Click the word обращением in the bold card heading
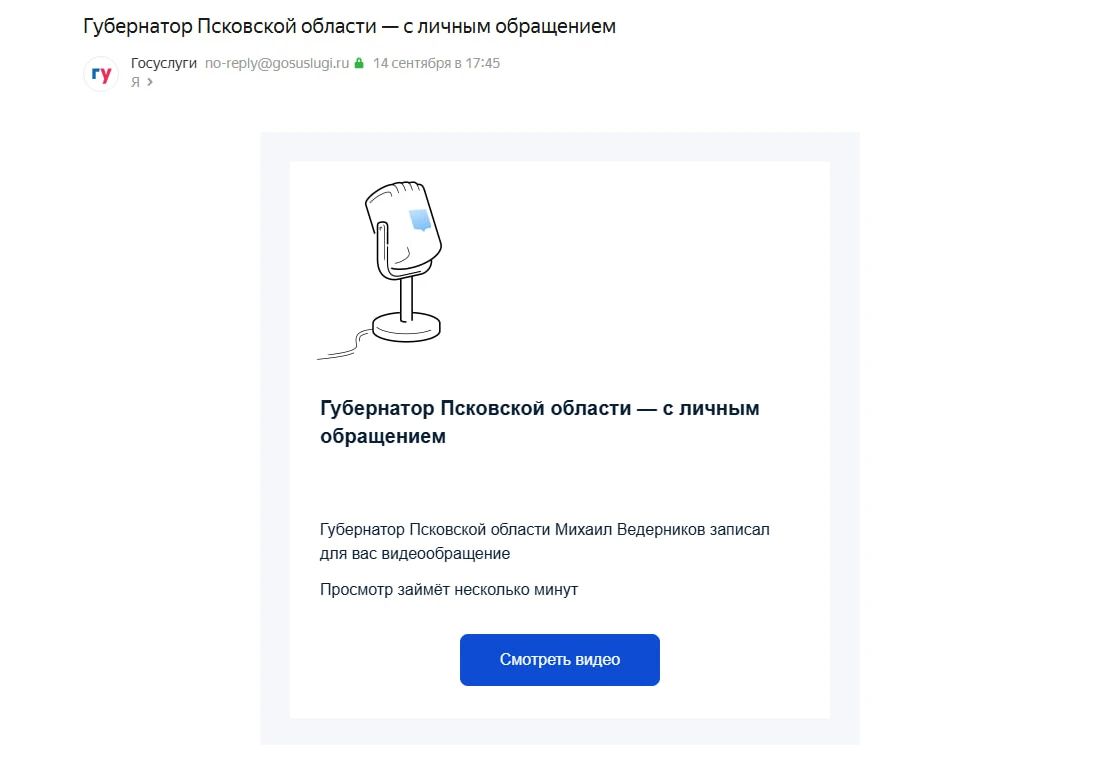Image resolution: width=1106 pixels, height=774 pixels. 383,436
